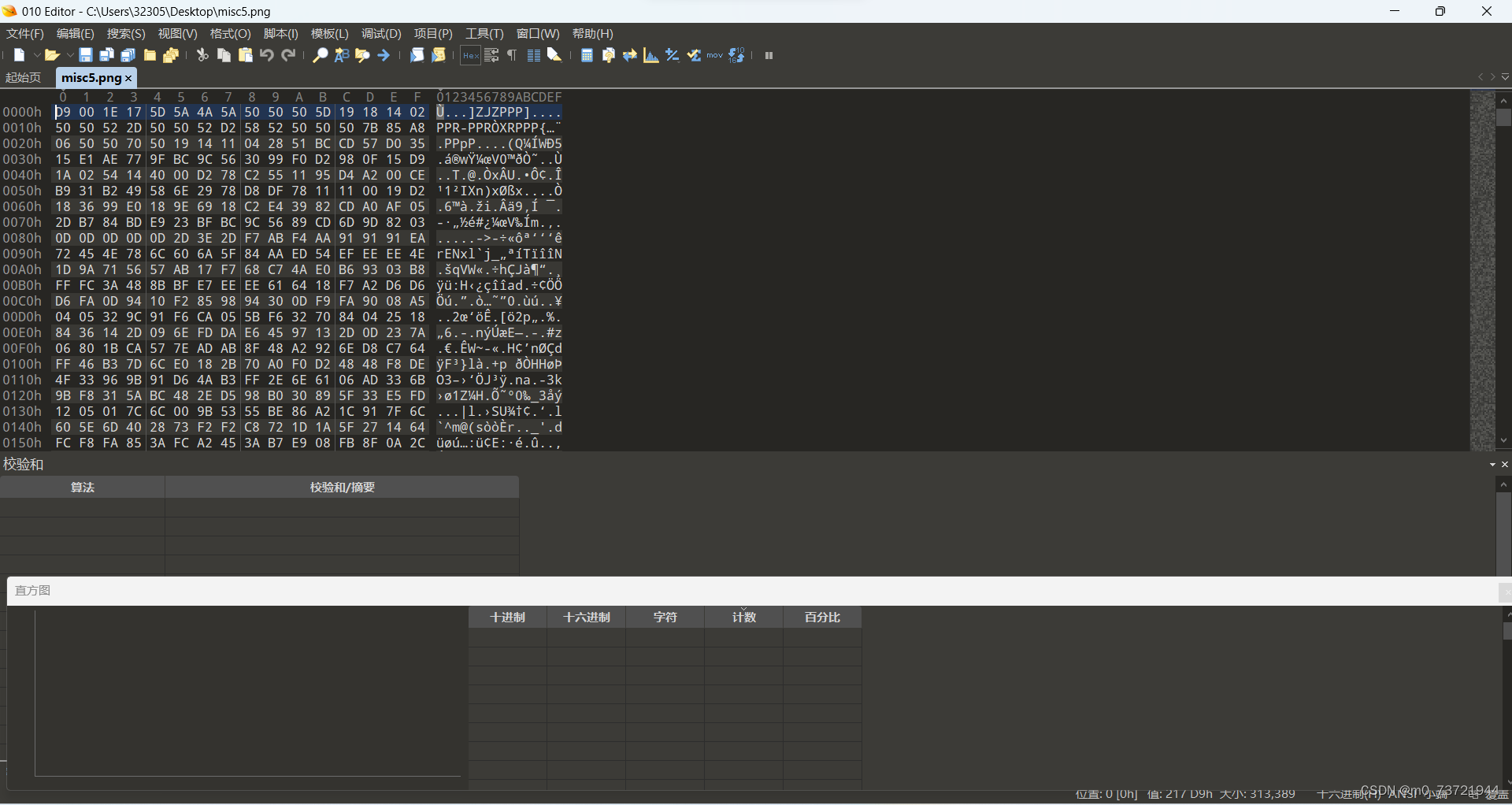This screenshot has width=1512, height=805.
Task: Open the Goto Address tool
Action: [x=384, y=55]
